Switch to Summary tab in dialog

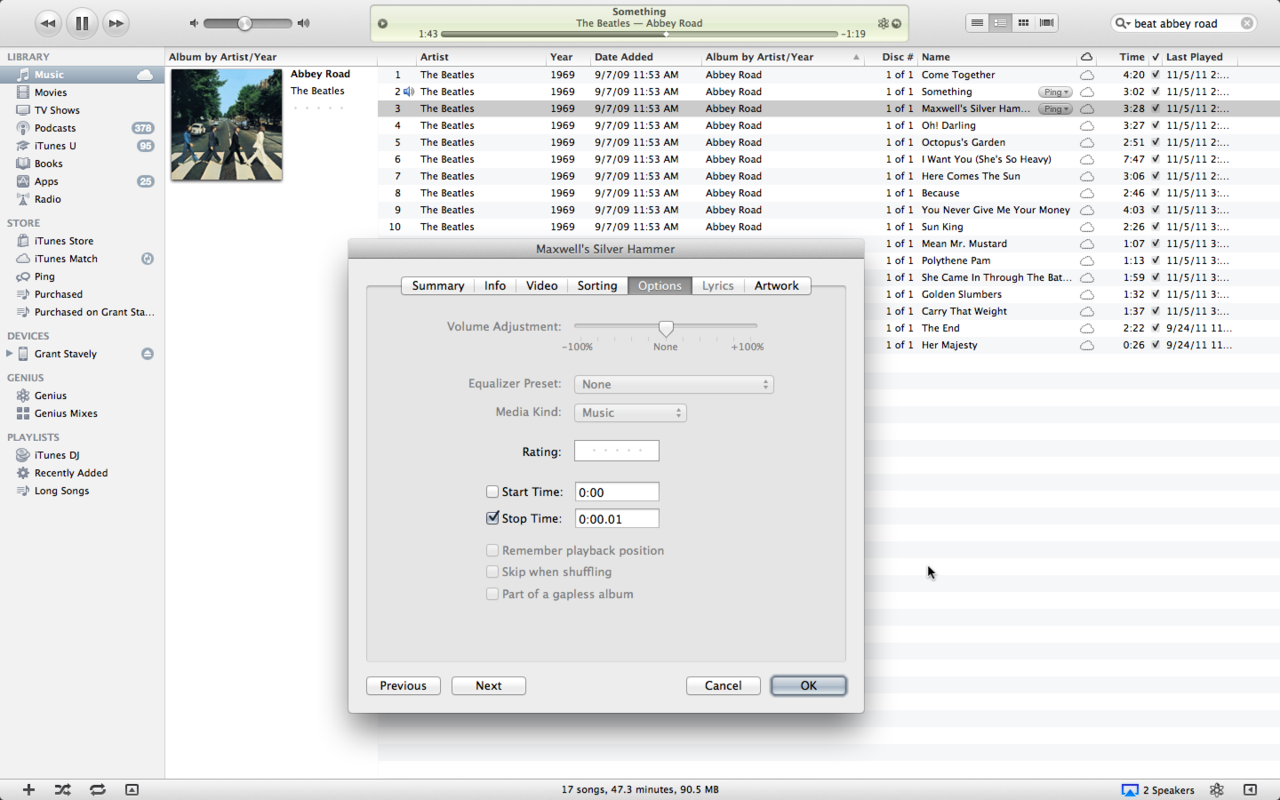[x=438, y=286]
